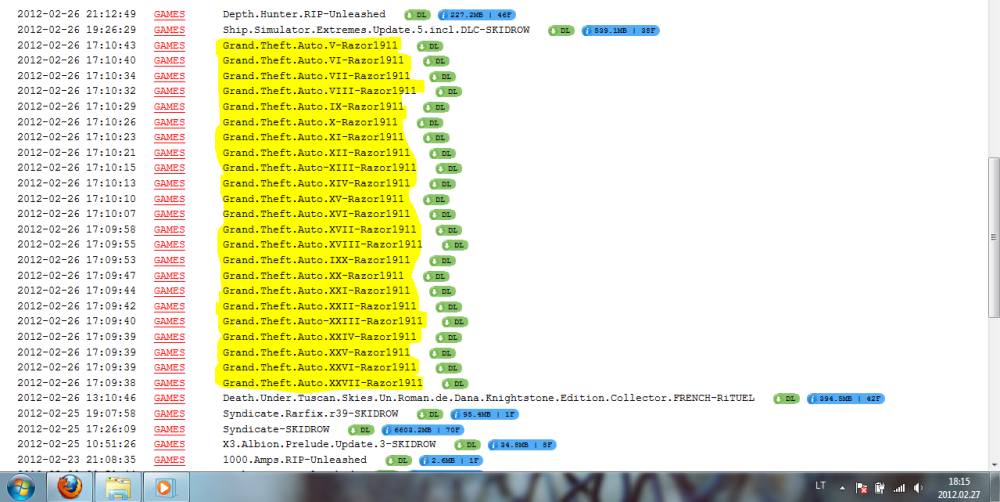
Task: Select release name Grand.Theft.Auto.V-Razor1911
Action: [310, 45]
